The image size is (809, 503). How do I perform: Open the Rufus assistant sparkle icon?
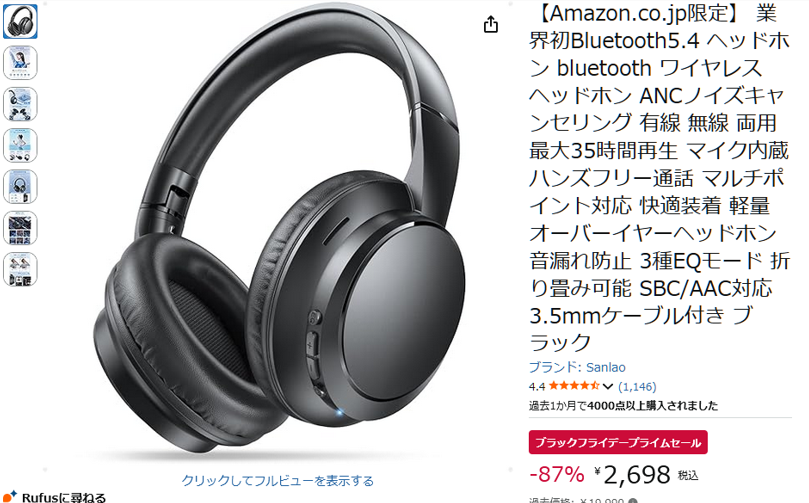click(10, 497)
